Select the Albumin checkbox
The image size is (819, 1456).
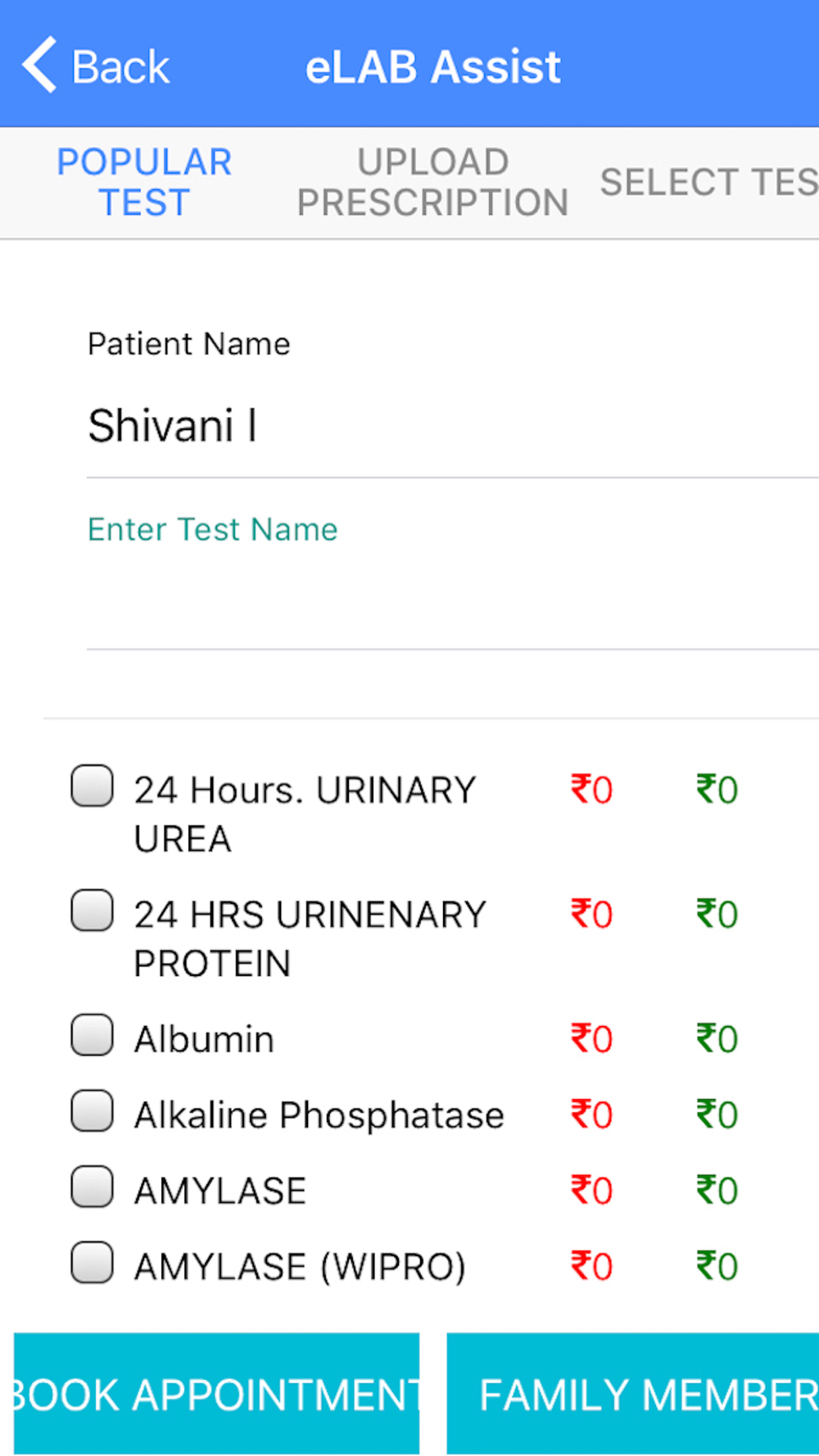click(x=92, y=1034)
